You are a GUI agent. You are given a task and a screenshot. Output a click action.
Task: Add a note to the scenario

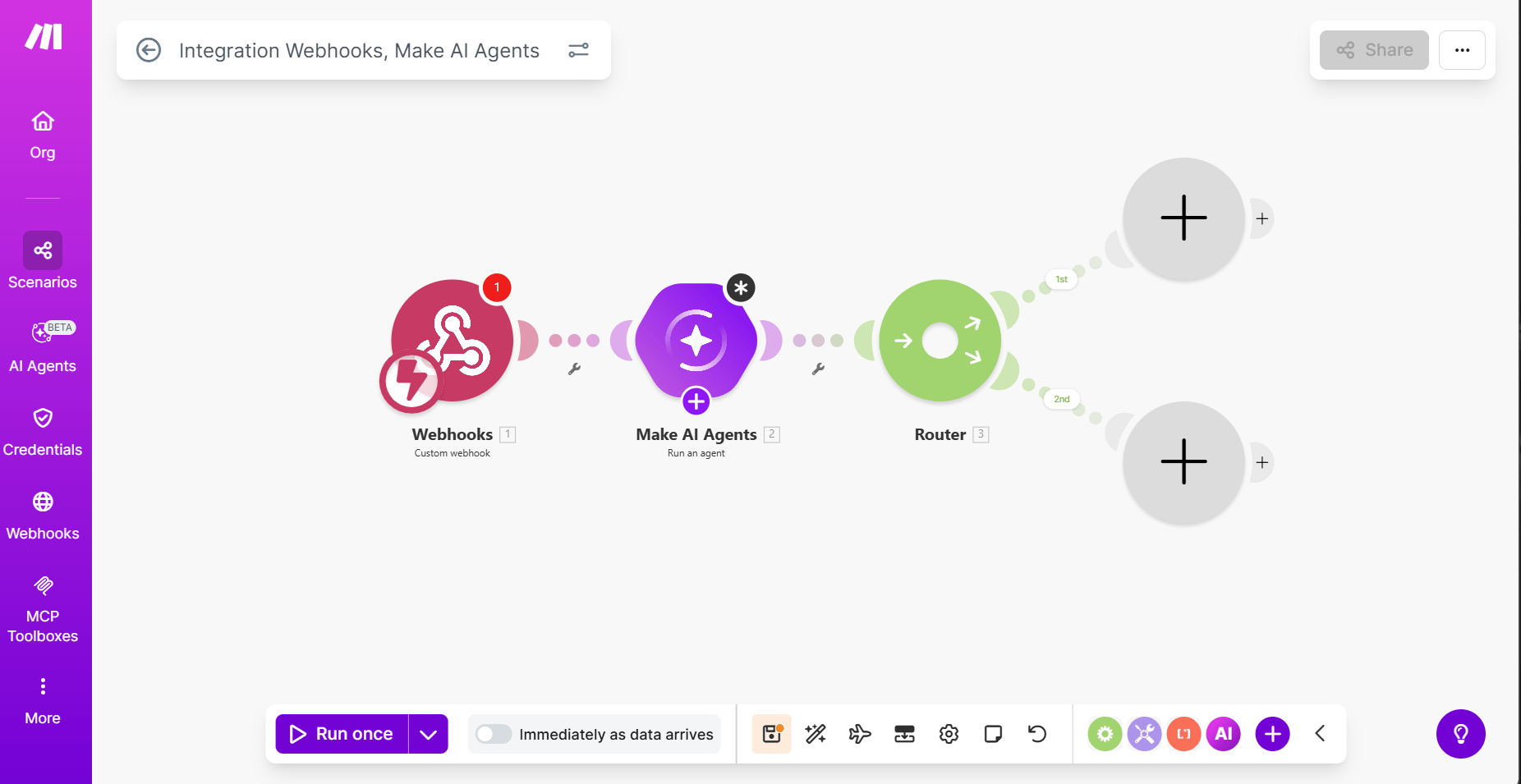click(993, 734)
